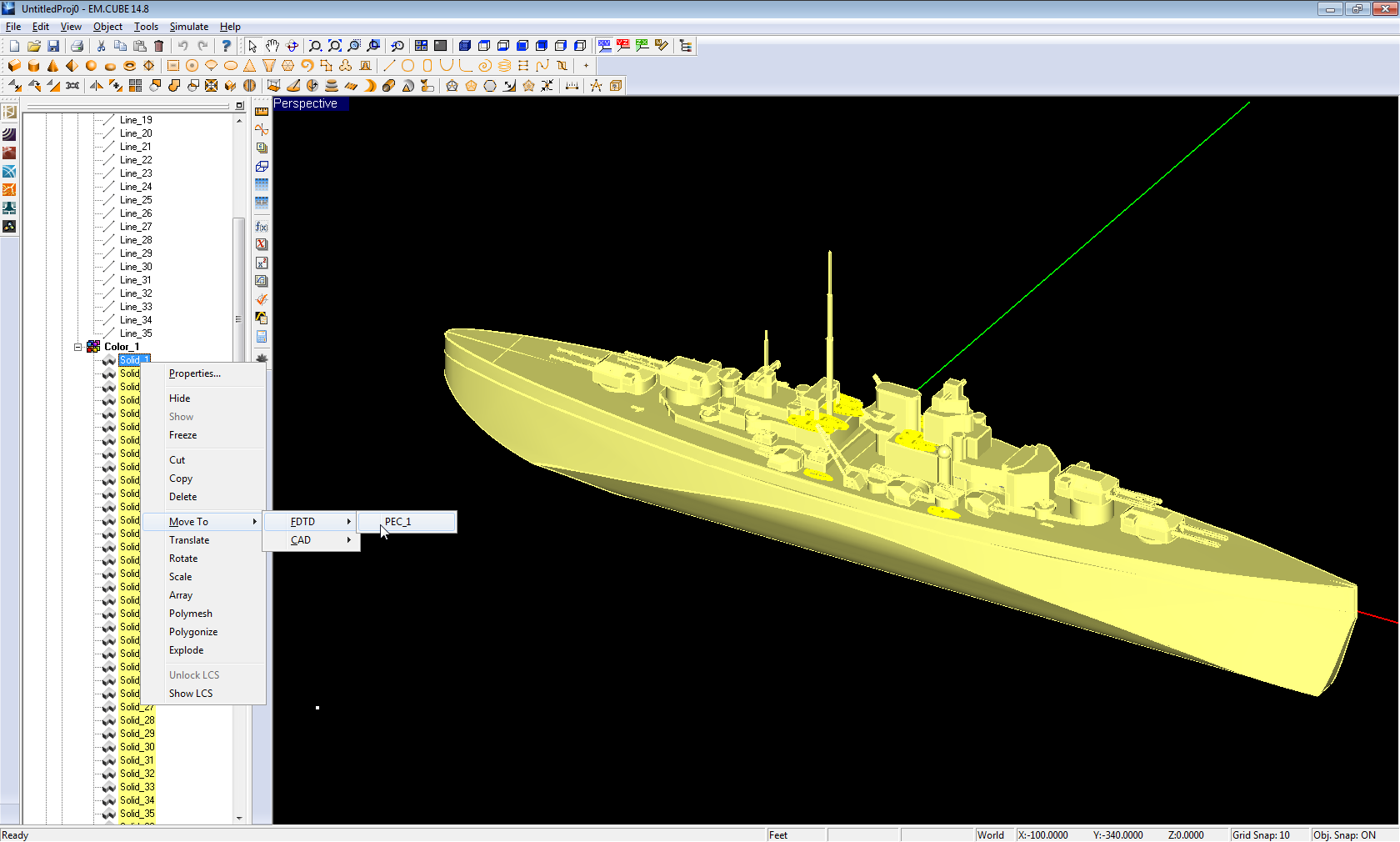This screenshot has width=1400, height=842.
Task: Click the orange box solid primitive icon
Action: (14, 66)
